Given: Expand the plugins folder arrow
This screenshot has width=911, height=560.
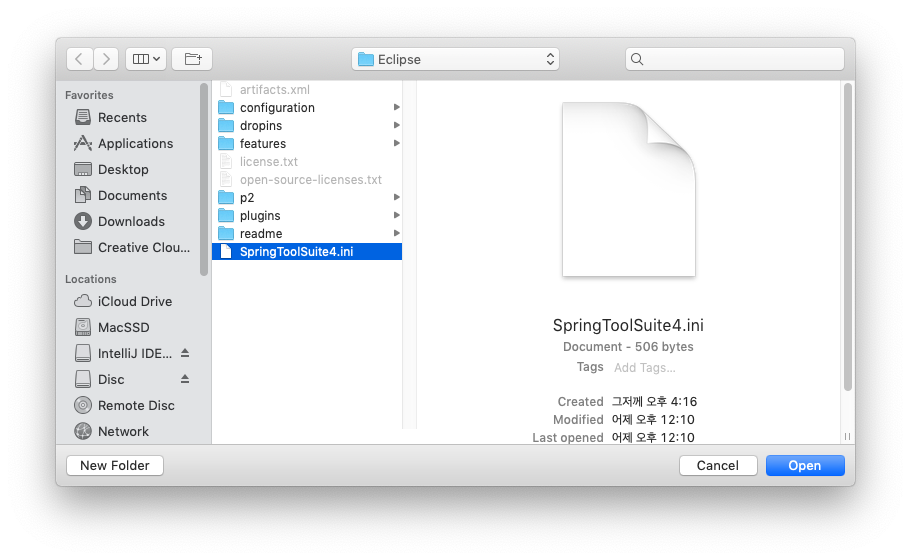Looking at the screenshot, I should [x=396, y=215].
